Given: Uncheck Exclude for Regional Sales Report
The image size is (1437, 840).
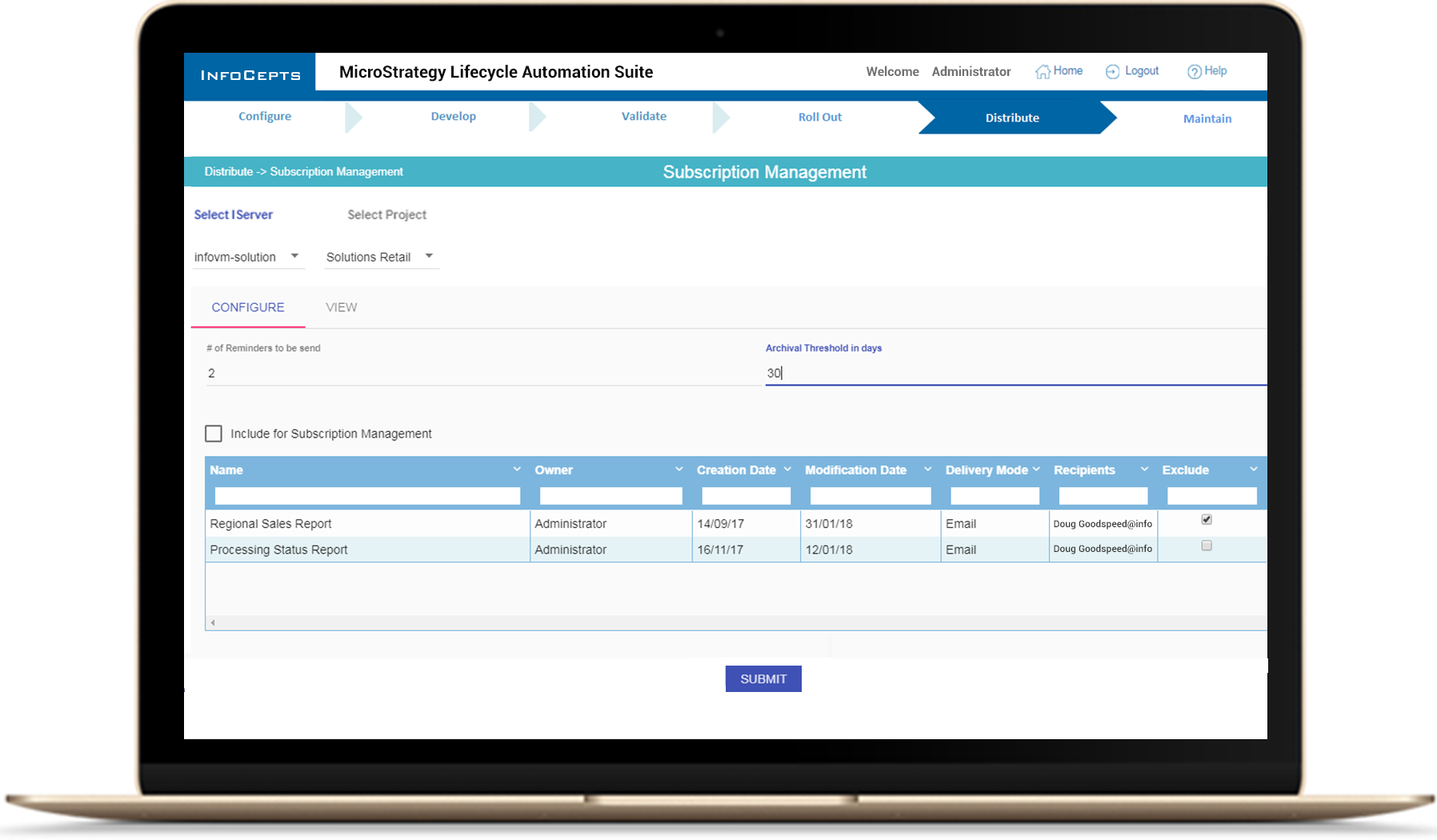Looking at the screenshot, I should pyautogui.click(x=1207, y=520).
